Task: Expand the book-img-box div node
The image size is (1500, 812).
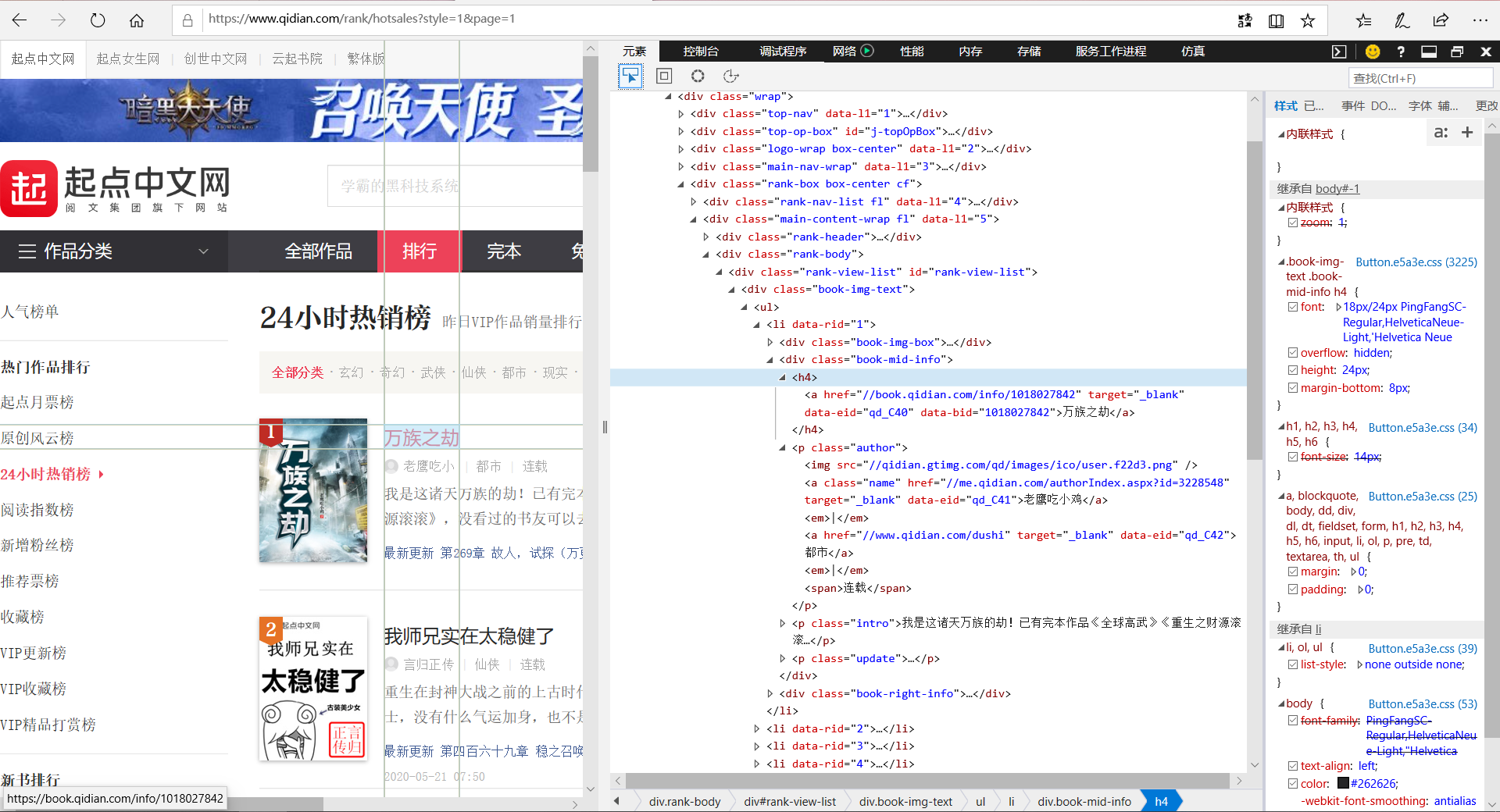Action: coord(770,342)
